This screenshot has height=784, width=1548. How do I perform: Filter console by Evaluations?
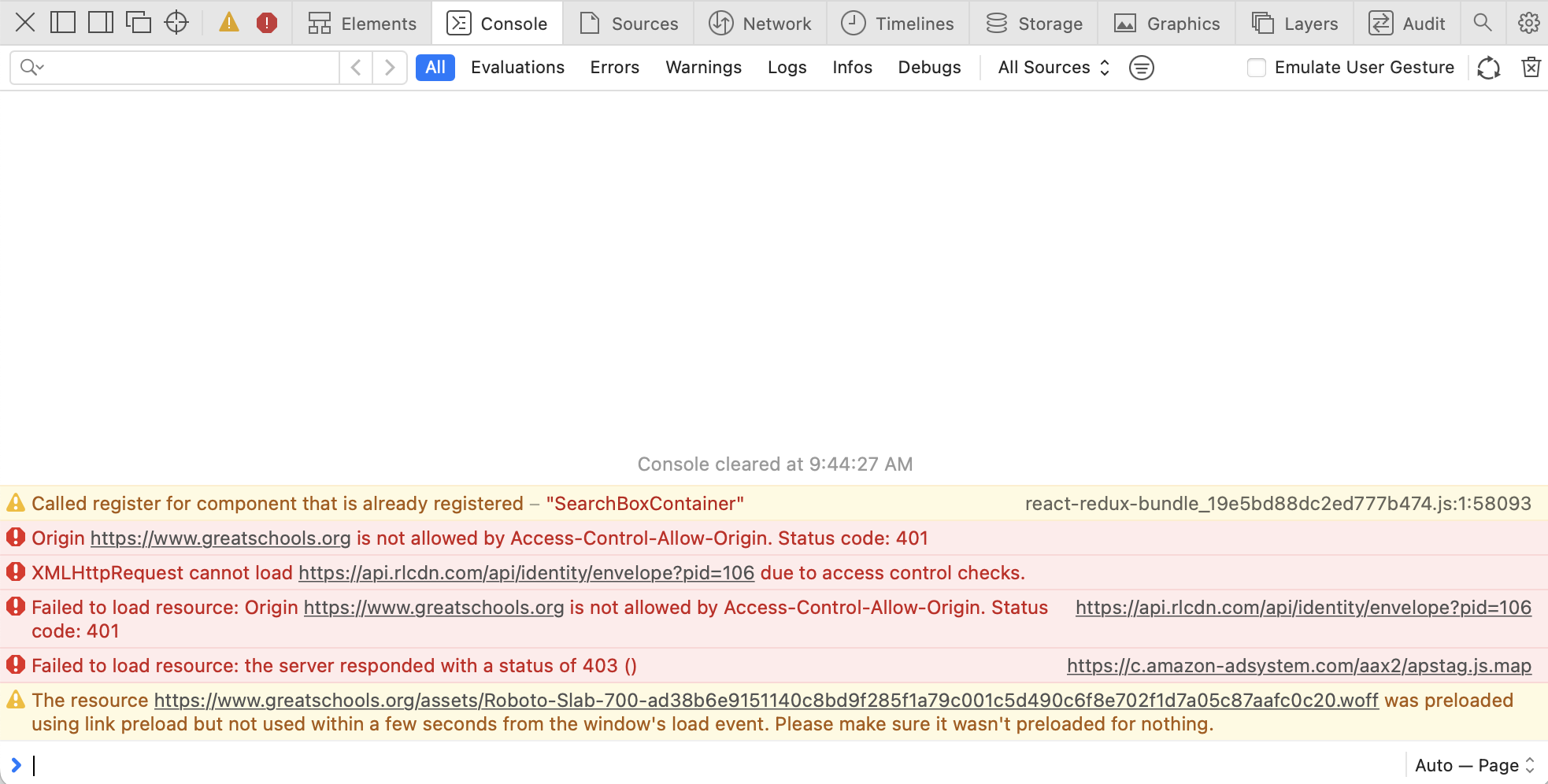click(517, 68)
